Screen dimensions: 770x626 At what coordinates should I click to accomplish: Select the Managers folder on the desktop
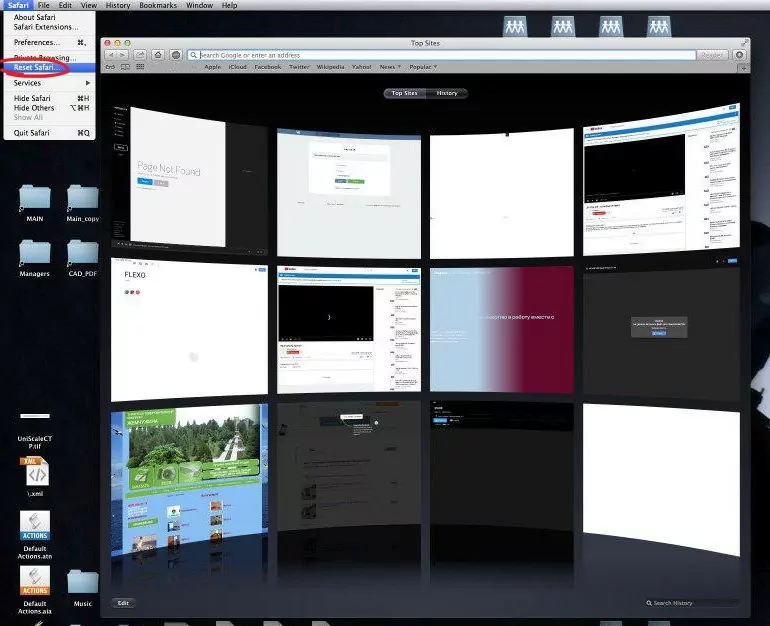(34, 259)
